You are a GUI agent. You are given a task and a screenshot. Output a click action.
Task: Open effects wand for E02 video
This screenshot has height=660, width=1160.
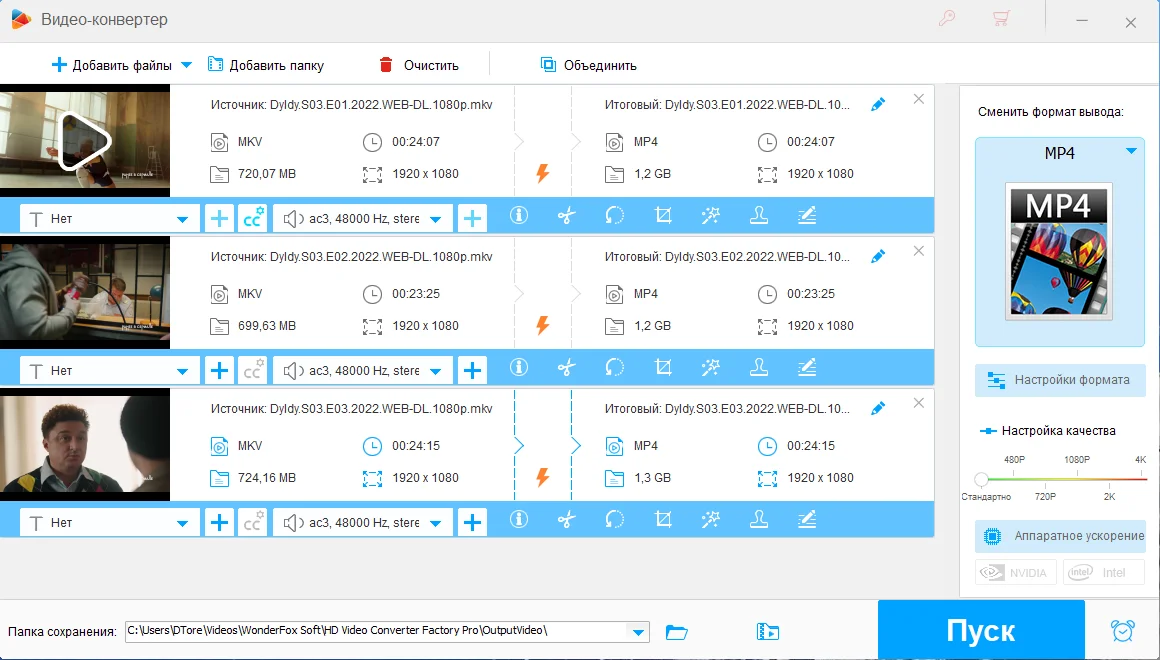[711, 367]
